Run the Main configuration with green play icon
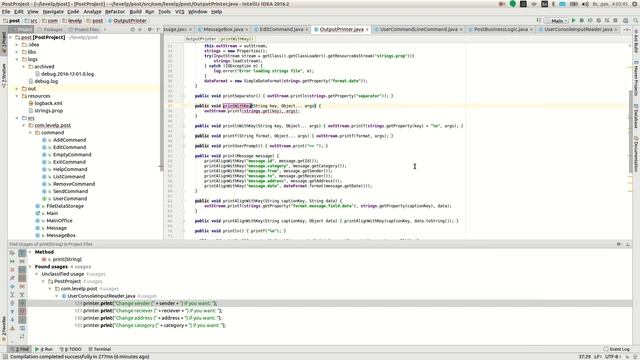The height and width of the screenshot is (360, 640). [574, 20]
